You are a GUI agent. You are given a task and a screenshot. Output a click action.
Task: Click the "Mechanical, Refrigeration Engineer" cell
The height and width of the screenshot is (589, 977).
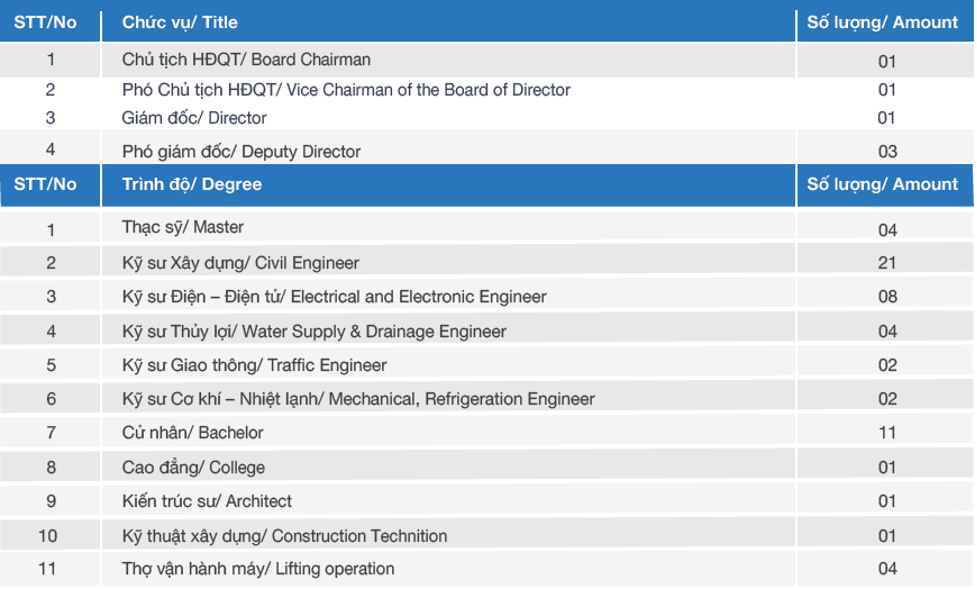tap(448, 398)
